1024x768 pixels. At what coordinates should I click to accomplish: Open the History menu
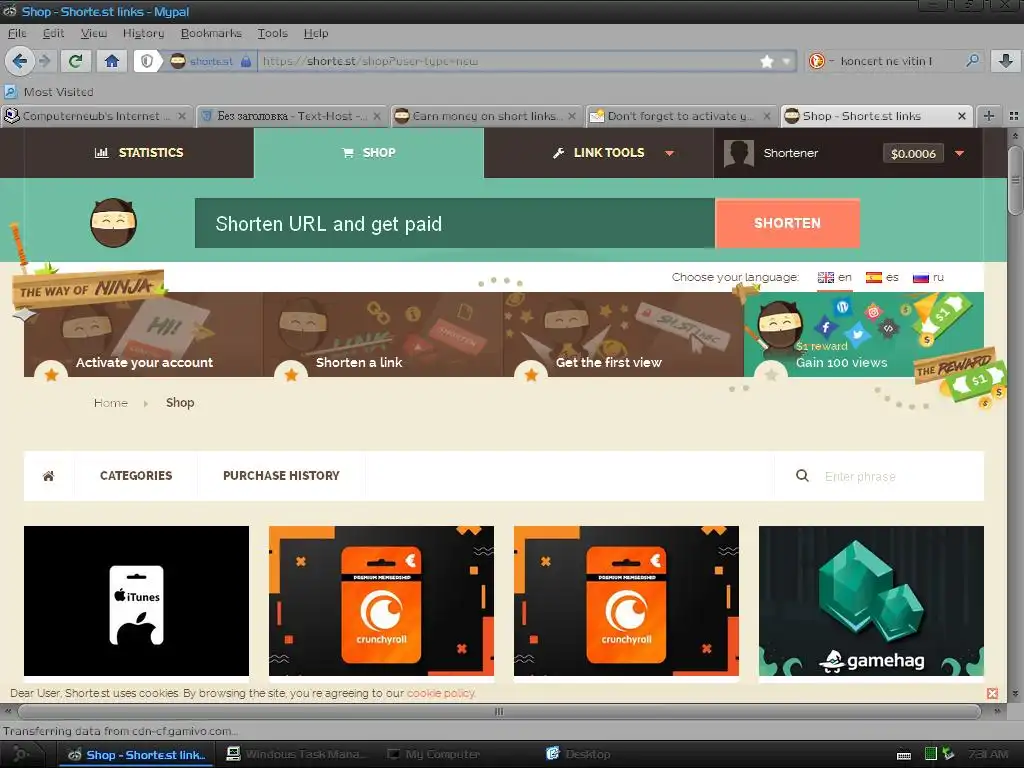[143, 33]
